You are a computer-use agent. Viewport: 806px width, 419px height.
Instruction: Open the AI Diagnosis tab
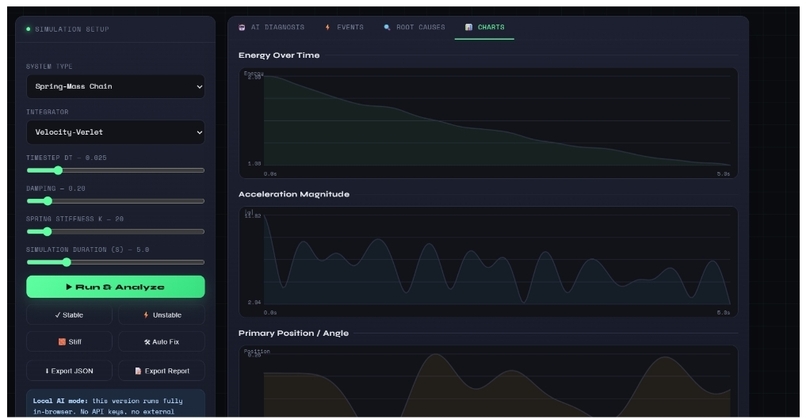coord(271,27)
